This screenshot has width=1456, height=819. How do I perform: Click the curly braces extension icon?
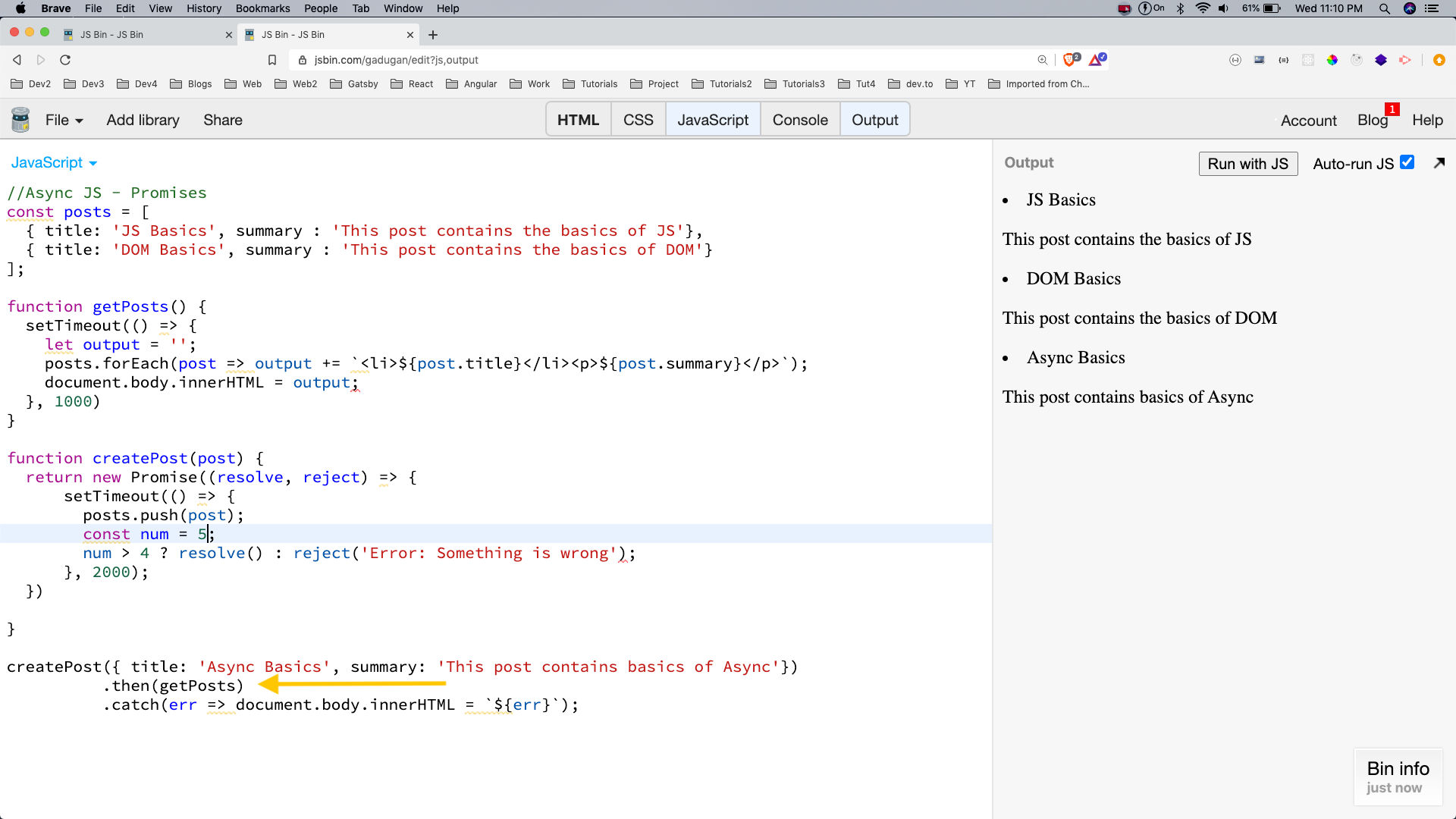click(x=1284, y=60)
